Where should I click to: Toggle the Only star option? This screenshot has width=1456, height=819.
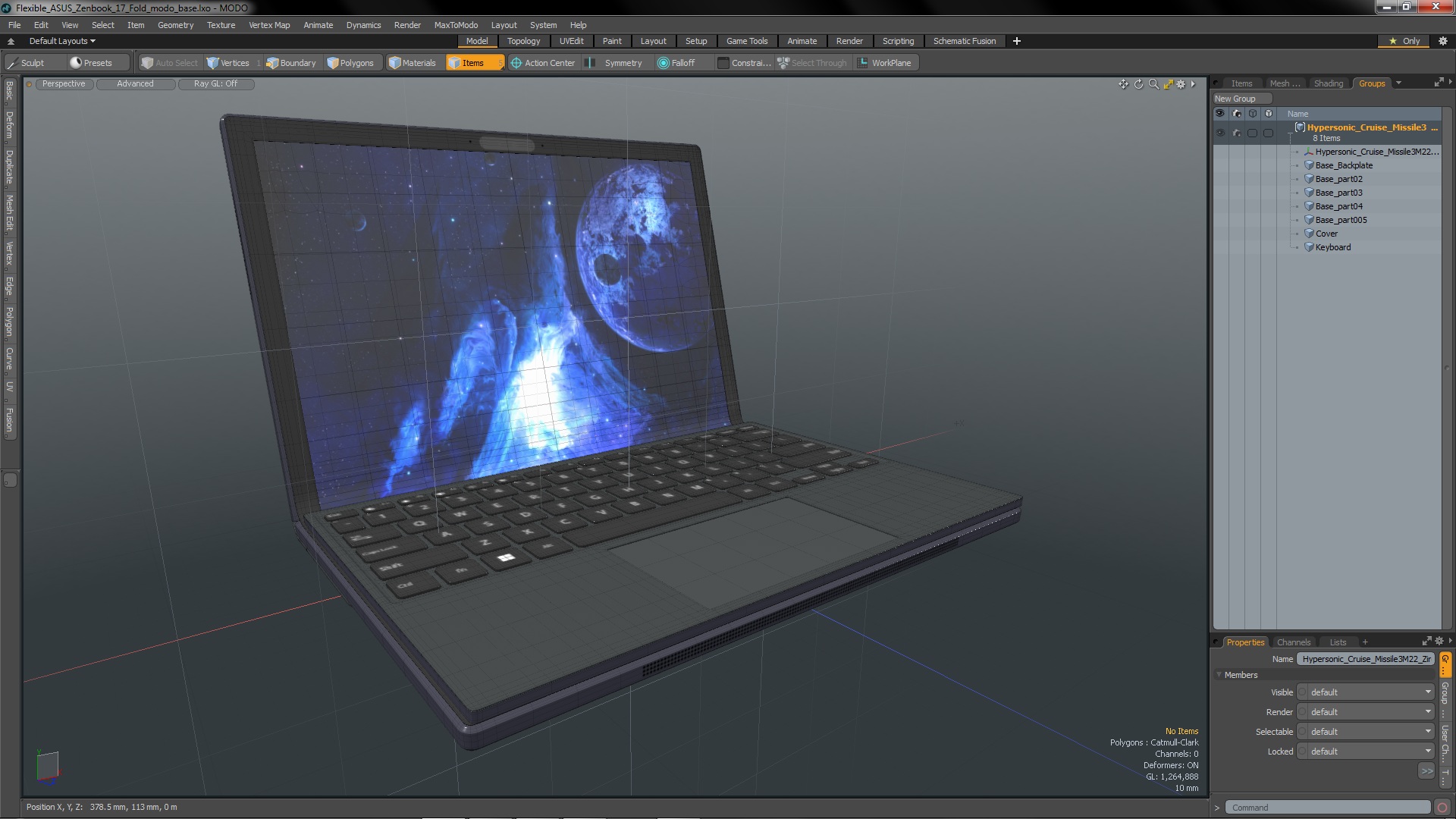coord(1404,41)
